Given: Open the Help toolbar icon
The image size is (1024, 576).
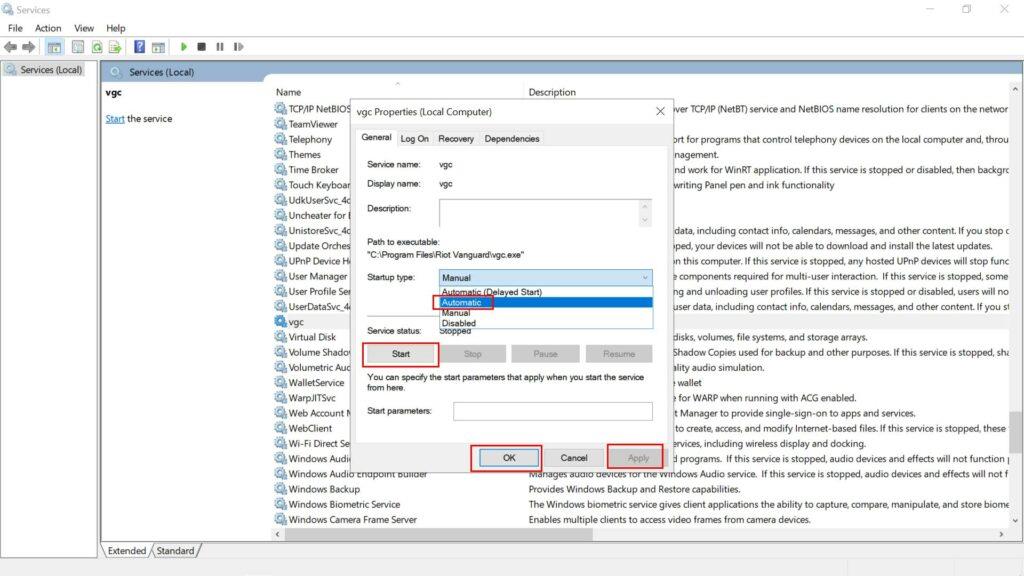Looking at the screenshot, I should coord(139,47).
